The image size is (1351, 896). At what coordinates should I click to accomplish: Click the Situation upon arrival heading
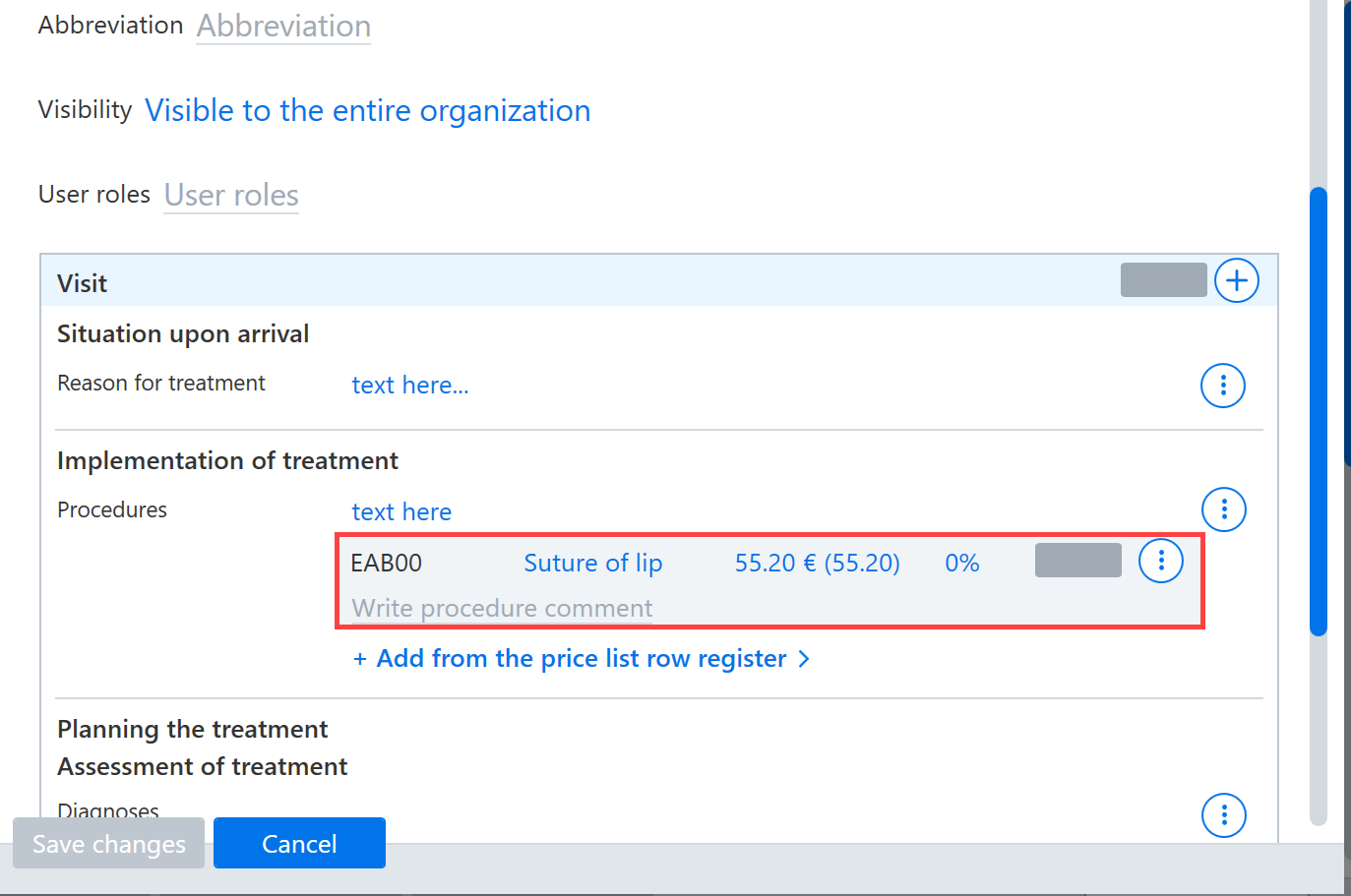point(183,334)
